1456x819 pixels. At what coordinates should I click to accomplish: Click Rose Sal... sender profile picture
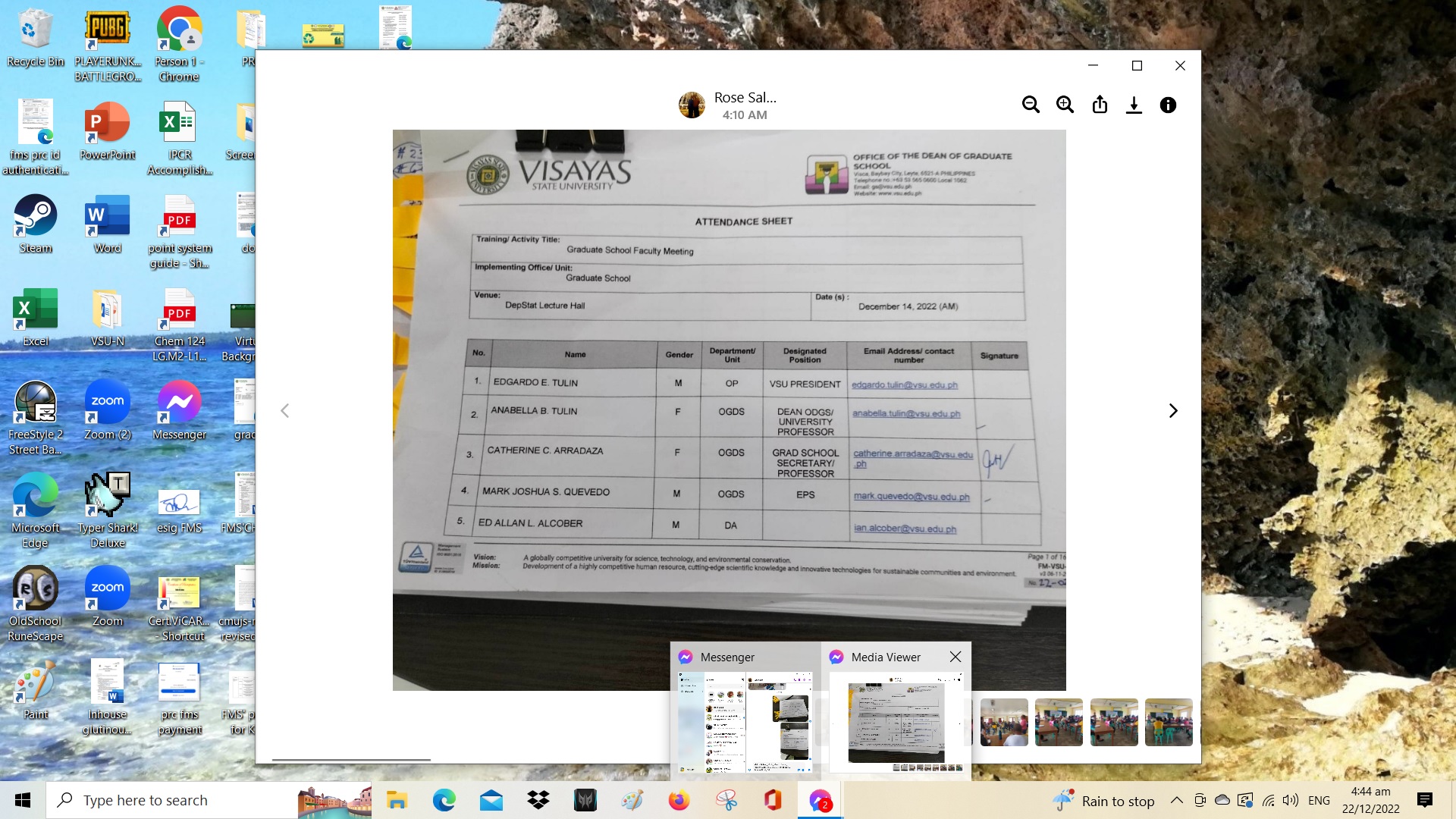pyautogui.click(x=692, y=105)
